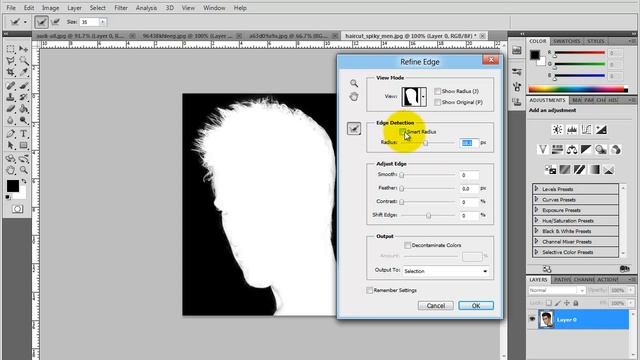Select the Quick Selection tool
This screenshot has height=360, width=640.
[x=24, y=61]
